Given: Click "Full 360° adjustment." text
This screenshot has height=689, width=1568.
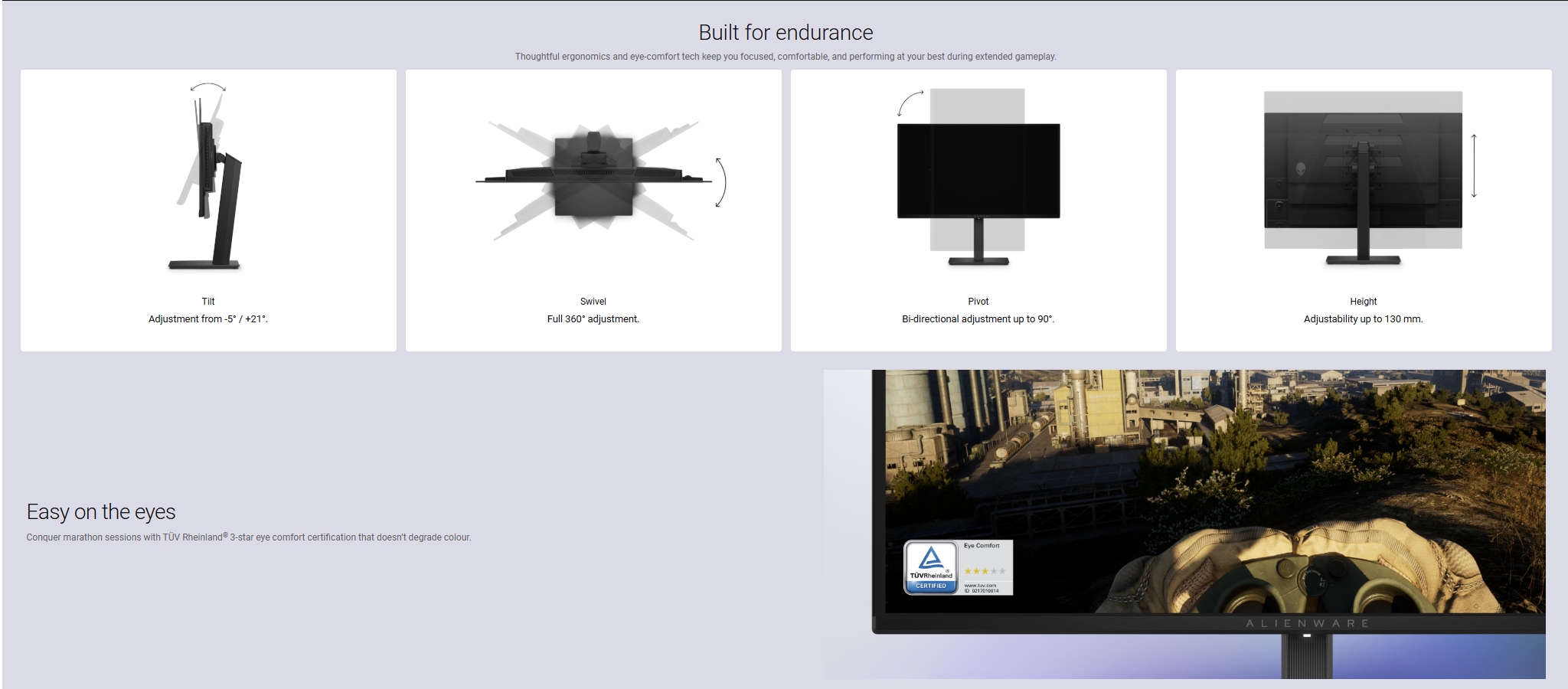Looking at the screenshot, I should pyautogui.click(x=593, y=319).
